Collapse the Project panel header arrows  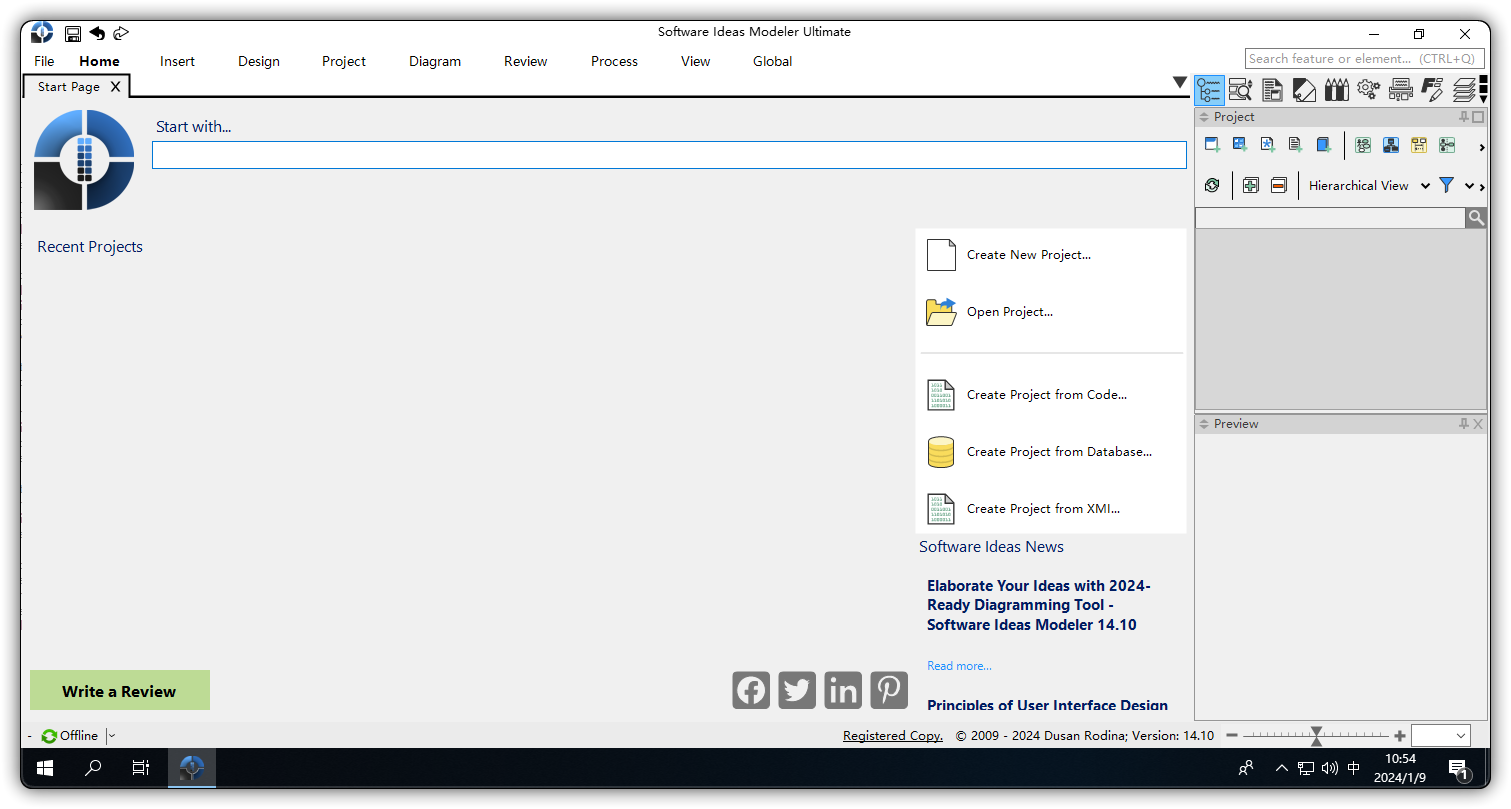[1204, 117]
